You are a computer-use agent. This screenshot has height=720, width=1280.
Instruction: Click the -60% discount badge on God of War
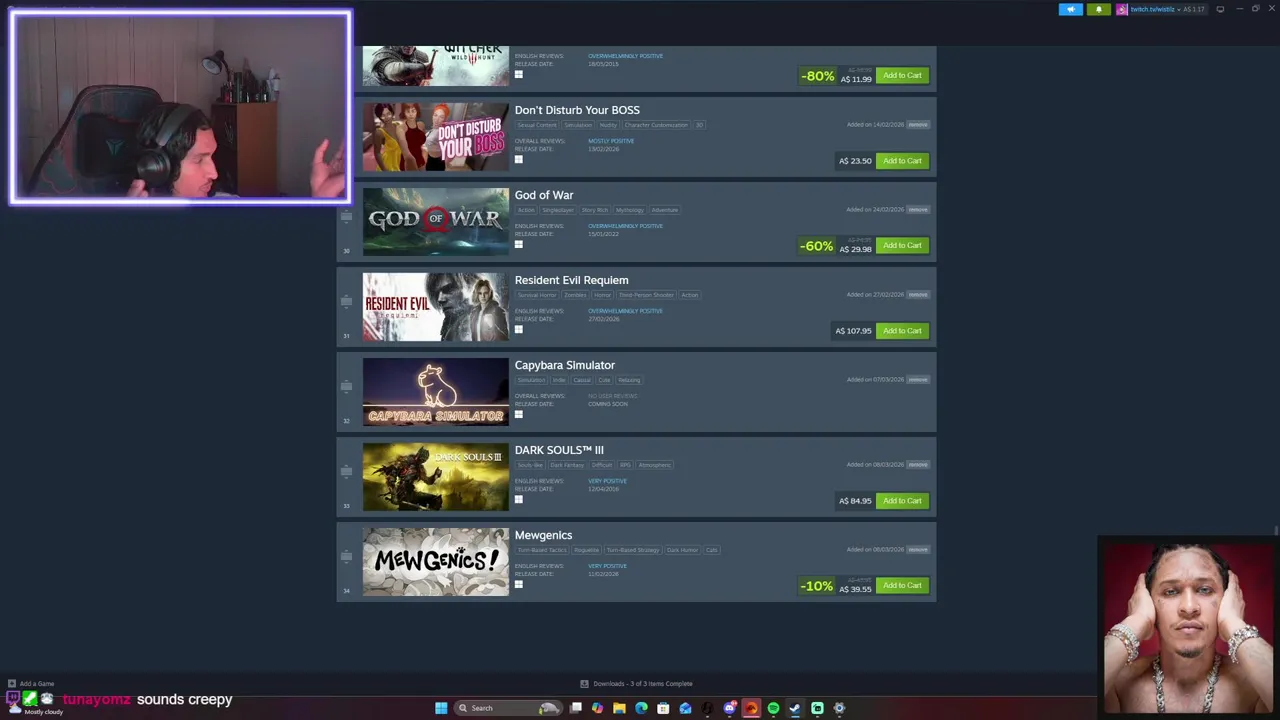point(816,246)
